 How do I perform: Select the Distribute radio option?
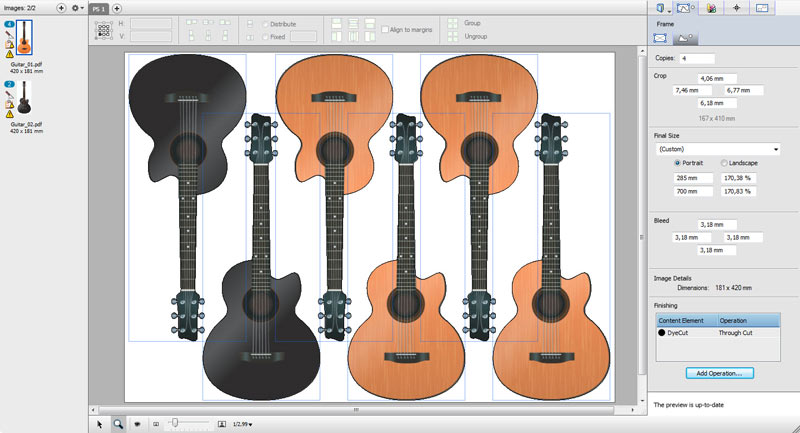click(265, 24)
